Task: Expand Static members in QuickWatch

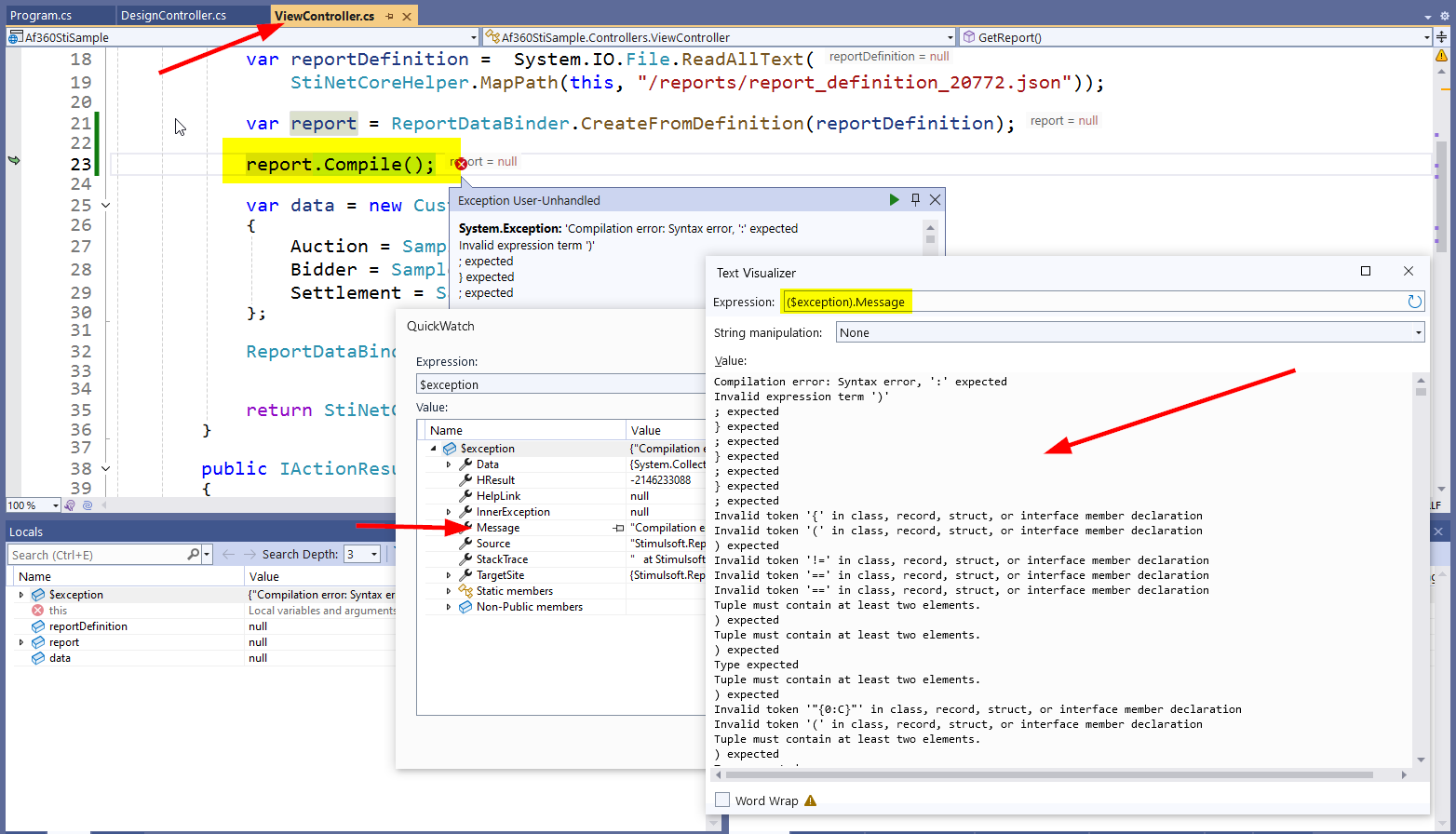Action: click(449, 591)
